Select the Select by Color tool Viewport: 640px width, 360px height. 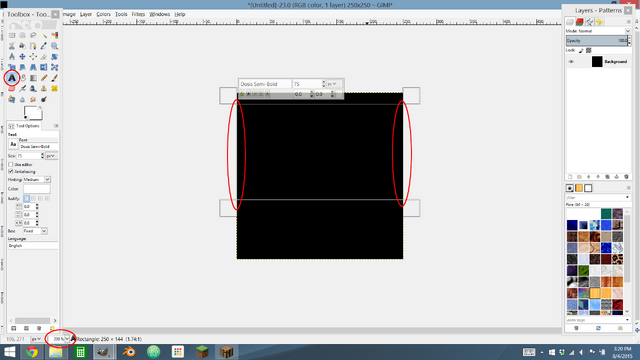point(54,36)
